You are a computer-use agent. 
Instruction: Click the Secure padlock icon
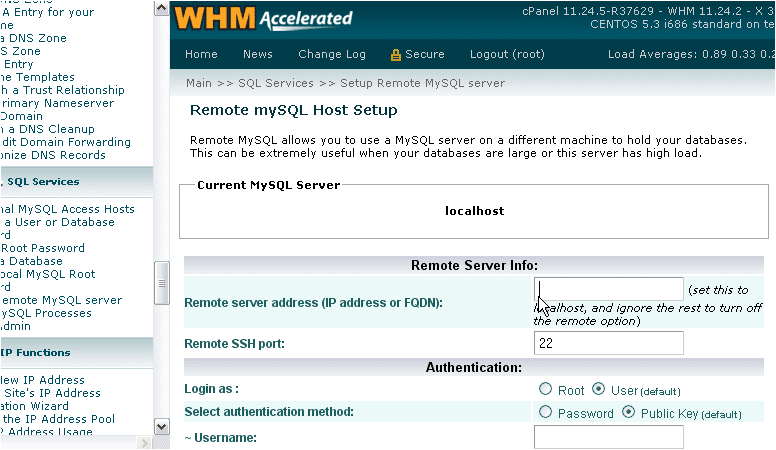[x=396, y=55]
